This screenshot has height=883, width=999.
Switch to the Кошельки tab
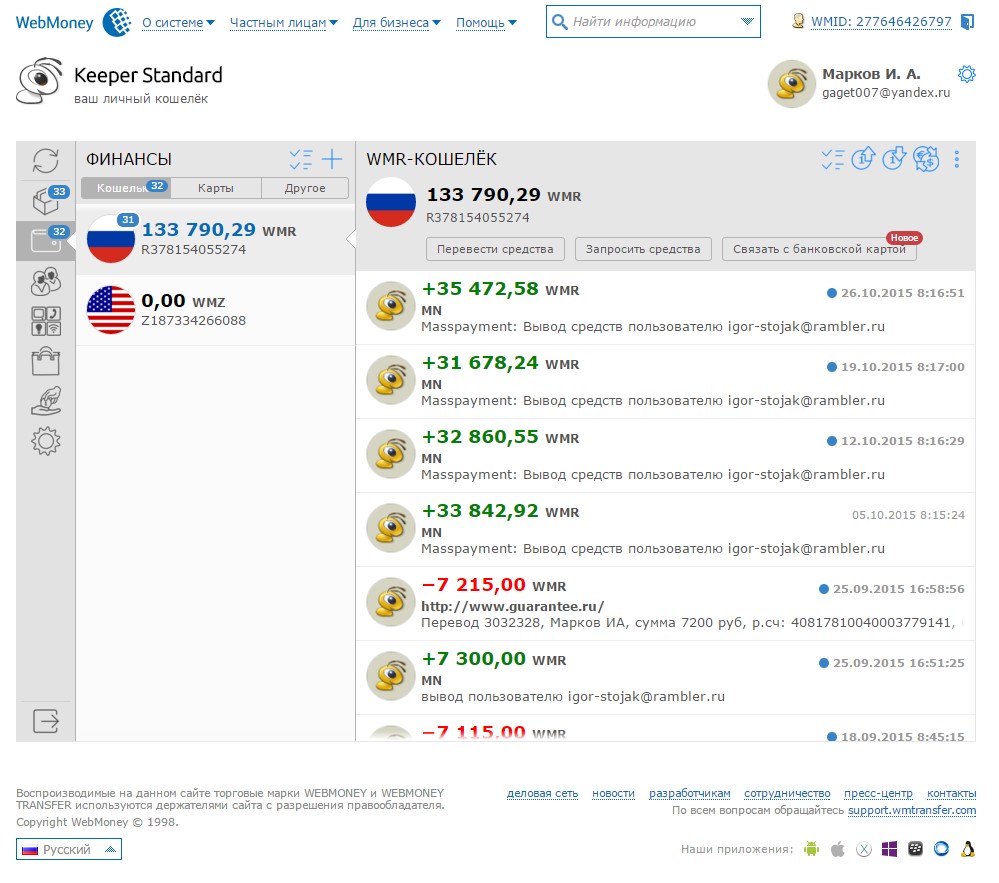tap(126, 188)
